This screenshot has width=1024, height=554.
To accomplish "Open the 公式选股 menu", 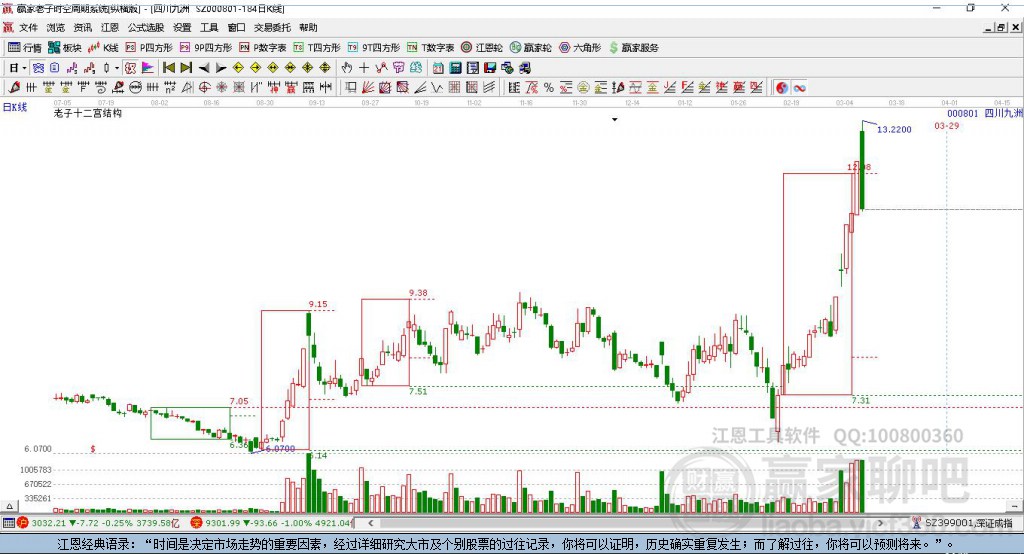I will coord(146,27).
